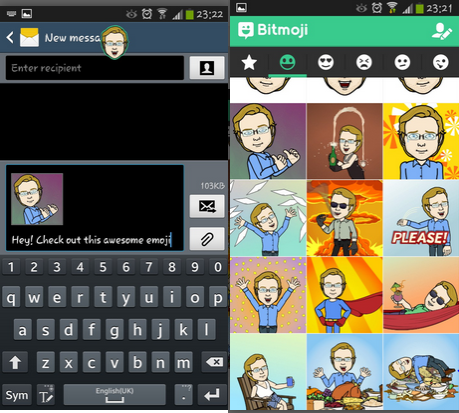Tap the backspace key
The height and width of the screenshot is (413, 459).
pos(214,362)
